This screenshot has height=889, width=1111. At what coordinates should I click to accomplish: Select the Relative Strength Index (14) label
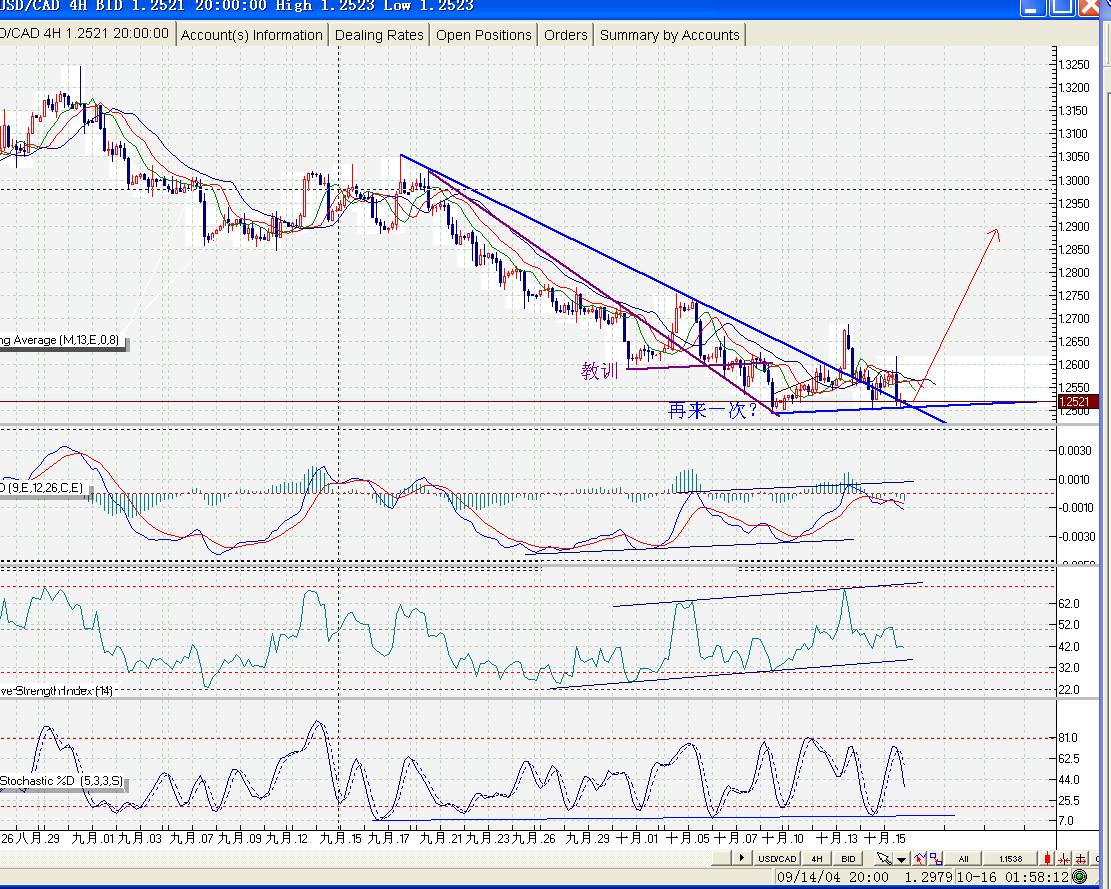coord(57,690)
